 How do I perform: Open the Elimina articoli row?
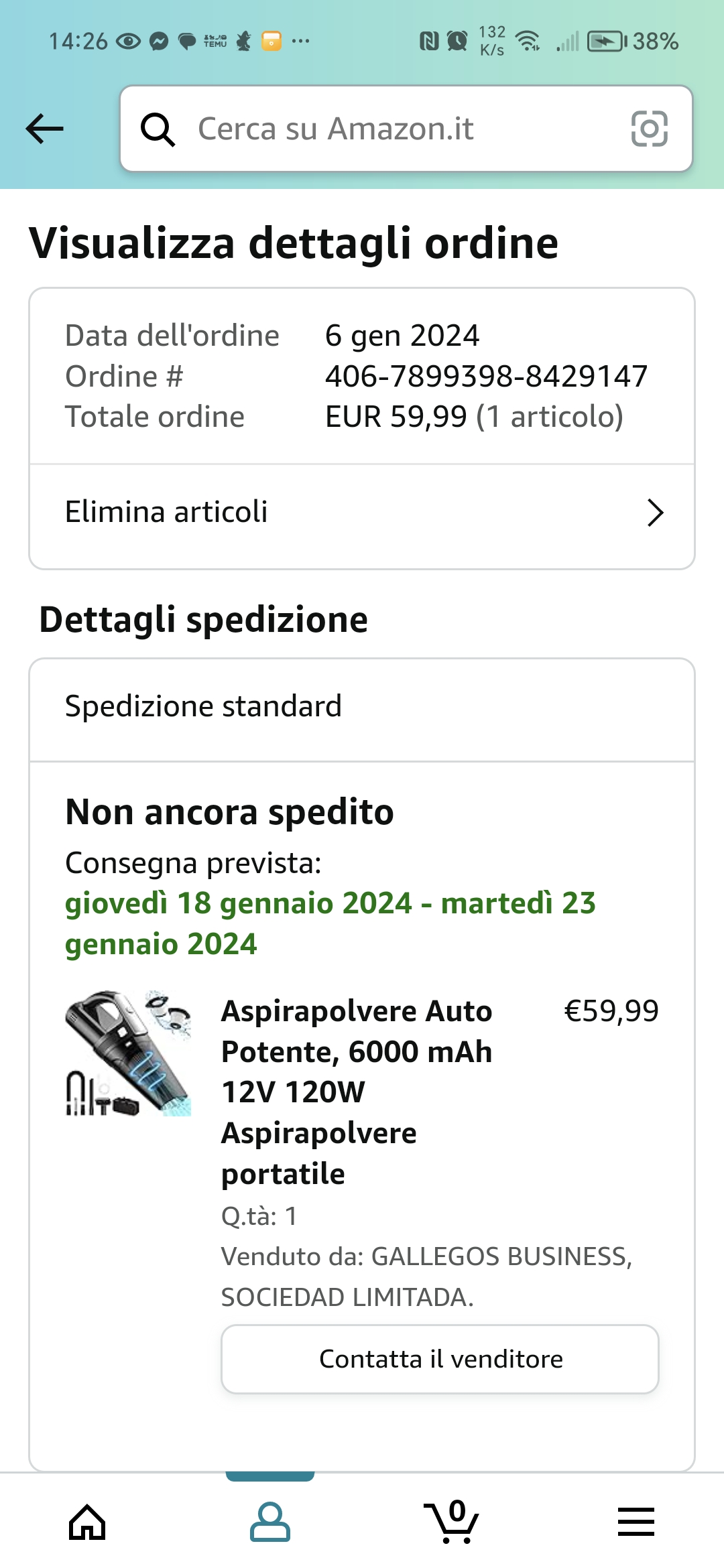[x=335, y=513]
